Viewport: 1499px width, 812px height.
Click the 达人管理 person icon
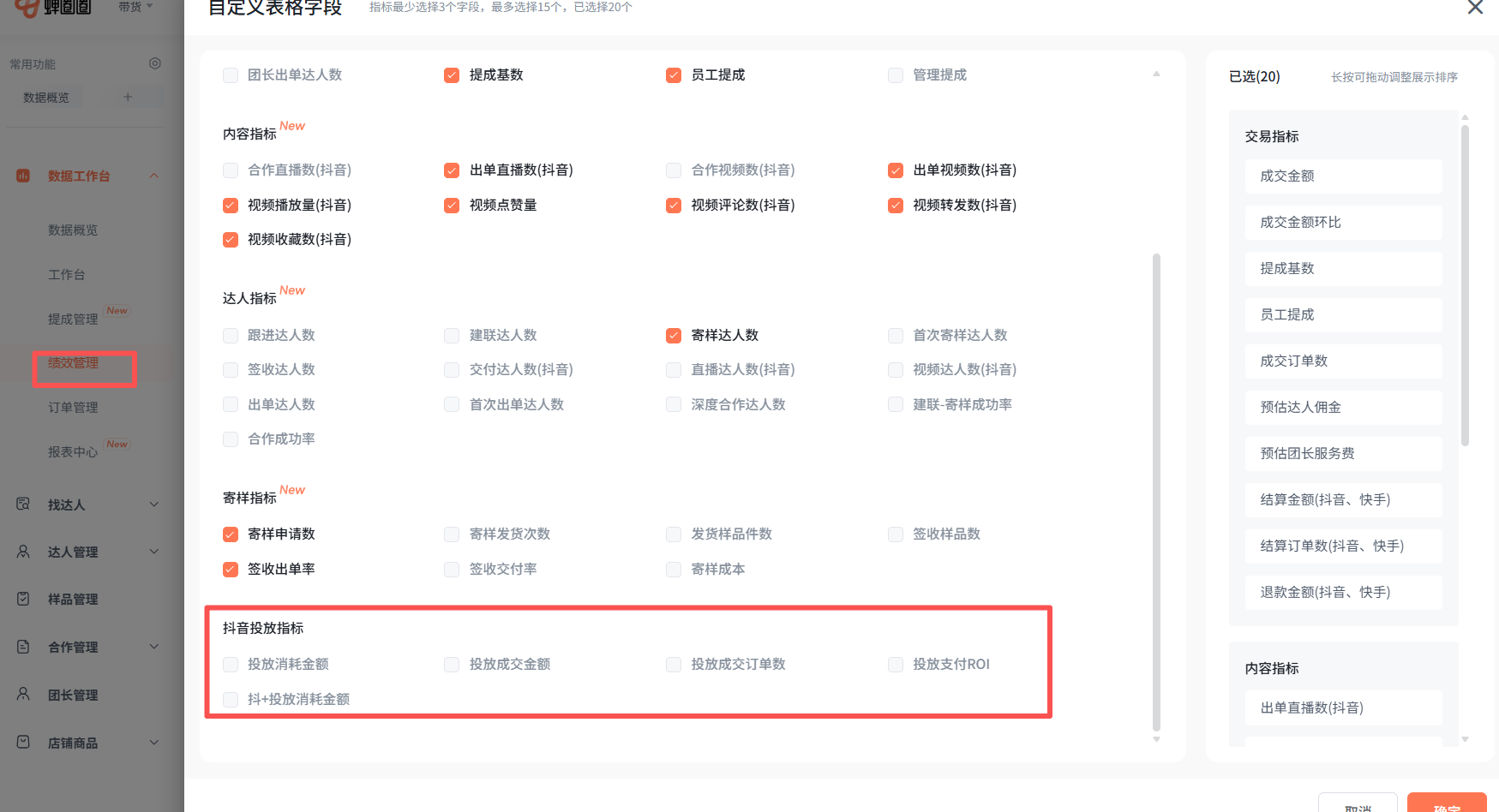tap(23, 552)
